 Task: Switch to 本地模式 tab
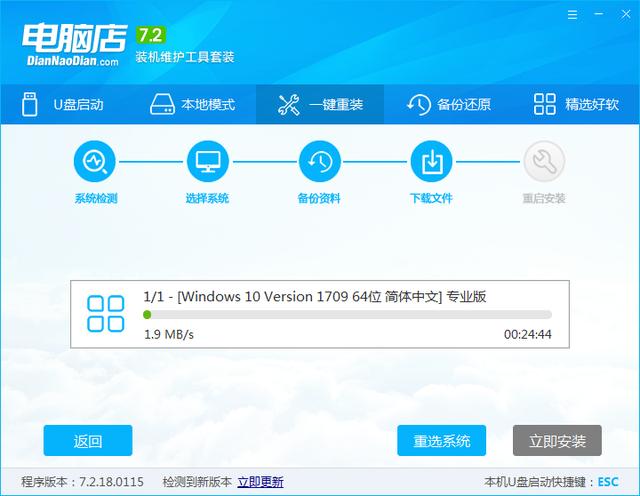192,104
